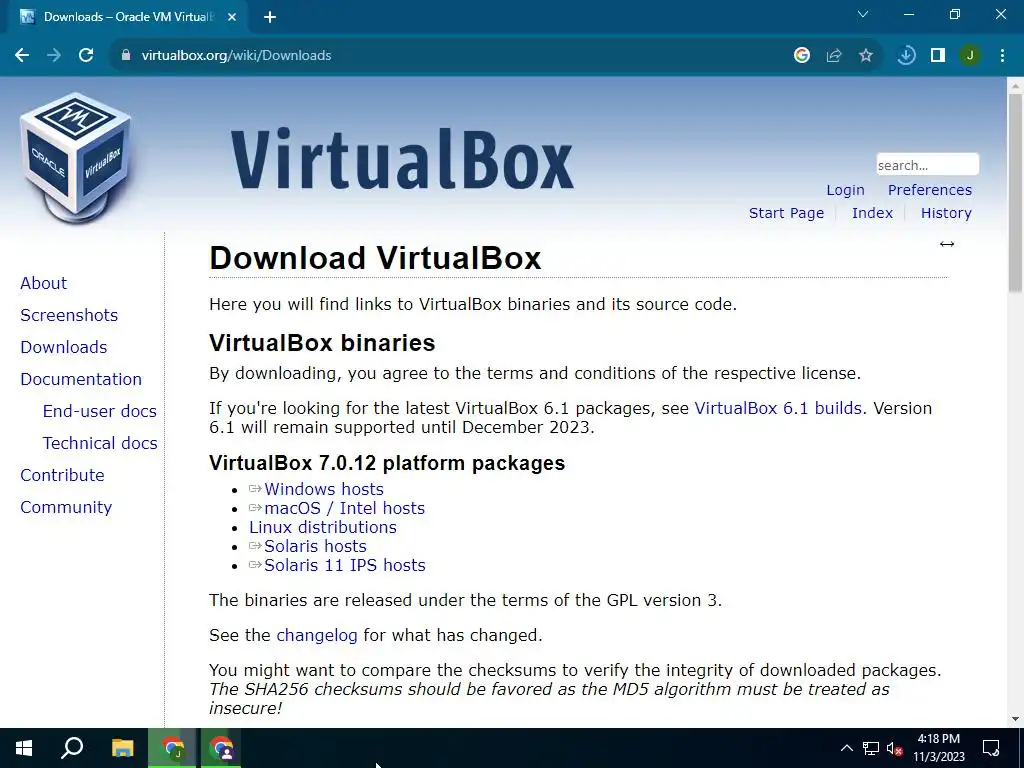
Task: Click the padlock site info icon
Action: click(x=125, y=56)
